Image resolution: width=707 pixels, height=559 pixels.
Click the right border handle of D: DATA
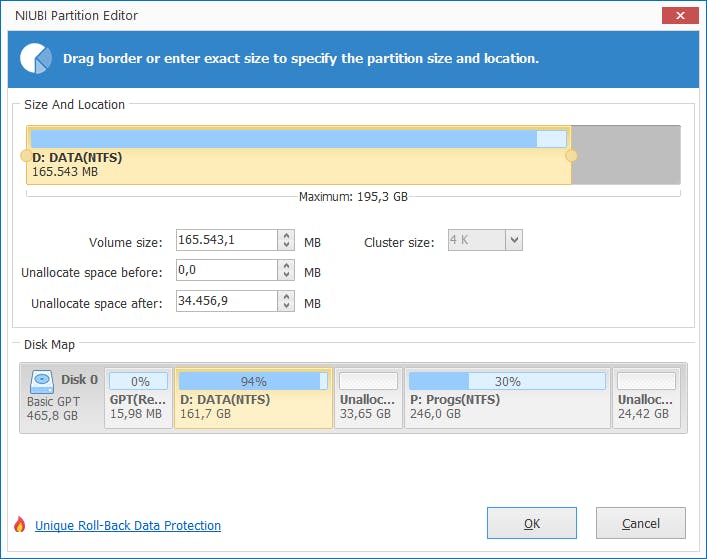571,156
